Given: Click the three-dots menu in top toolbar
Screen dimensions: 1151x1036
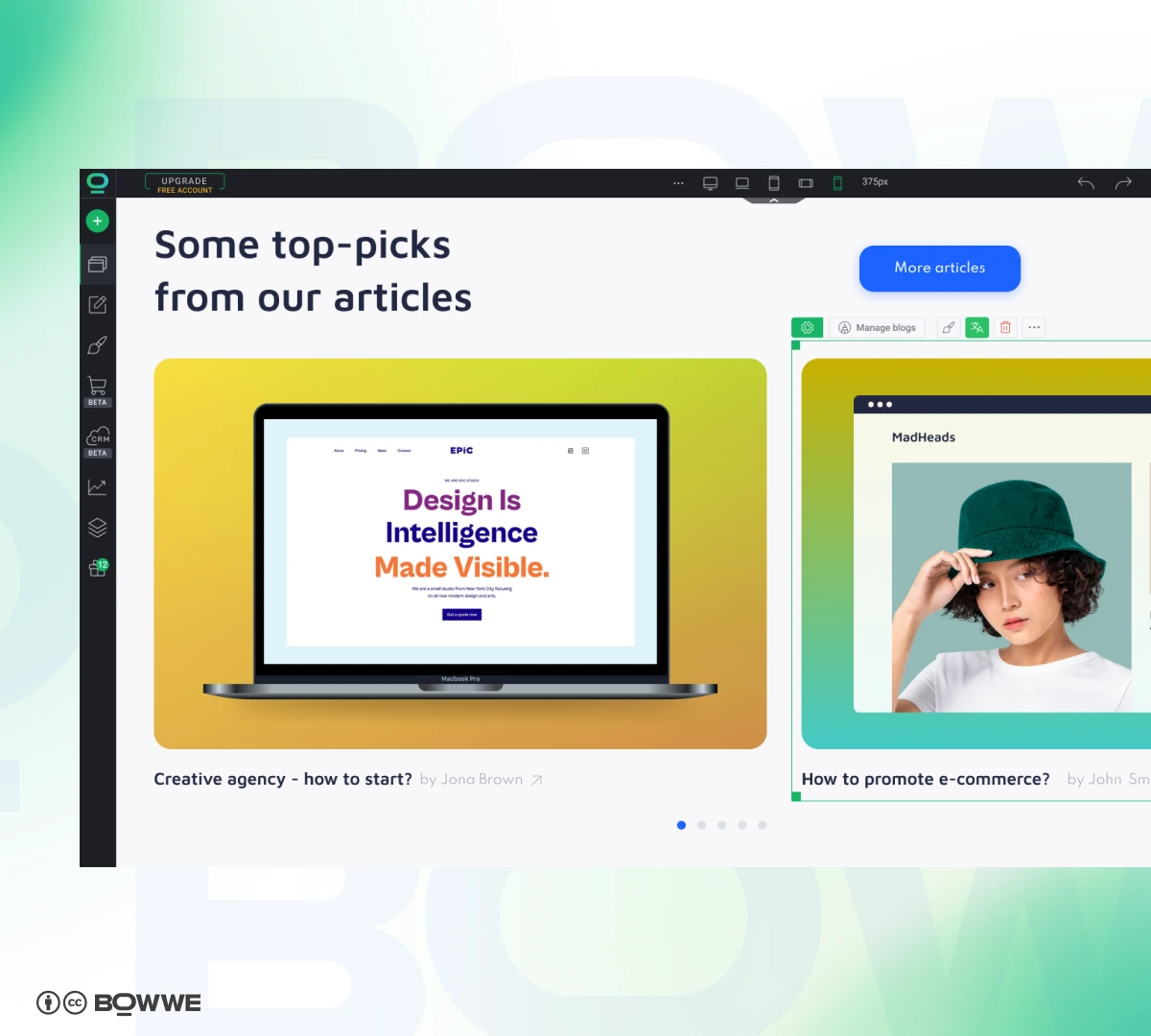Looking at the screenshot, I should coord(678,182).
